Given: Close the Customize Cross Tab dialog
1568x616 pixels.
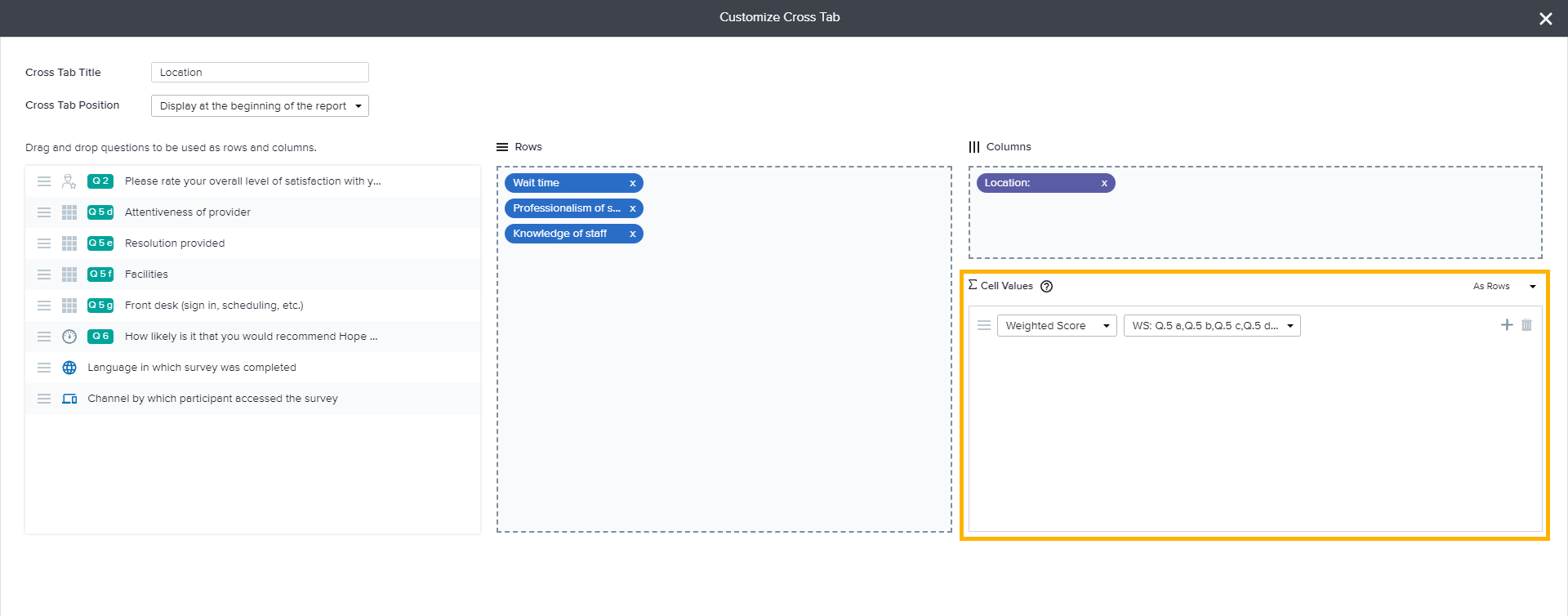Looking at the screenshot, I should coord(1545,19).
